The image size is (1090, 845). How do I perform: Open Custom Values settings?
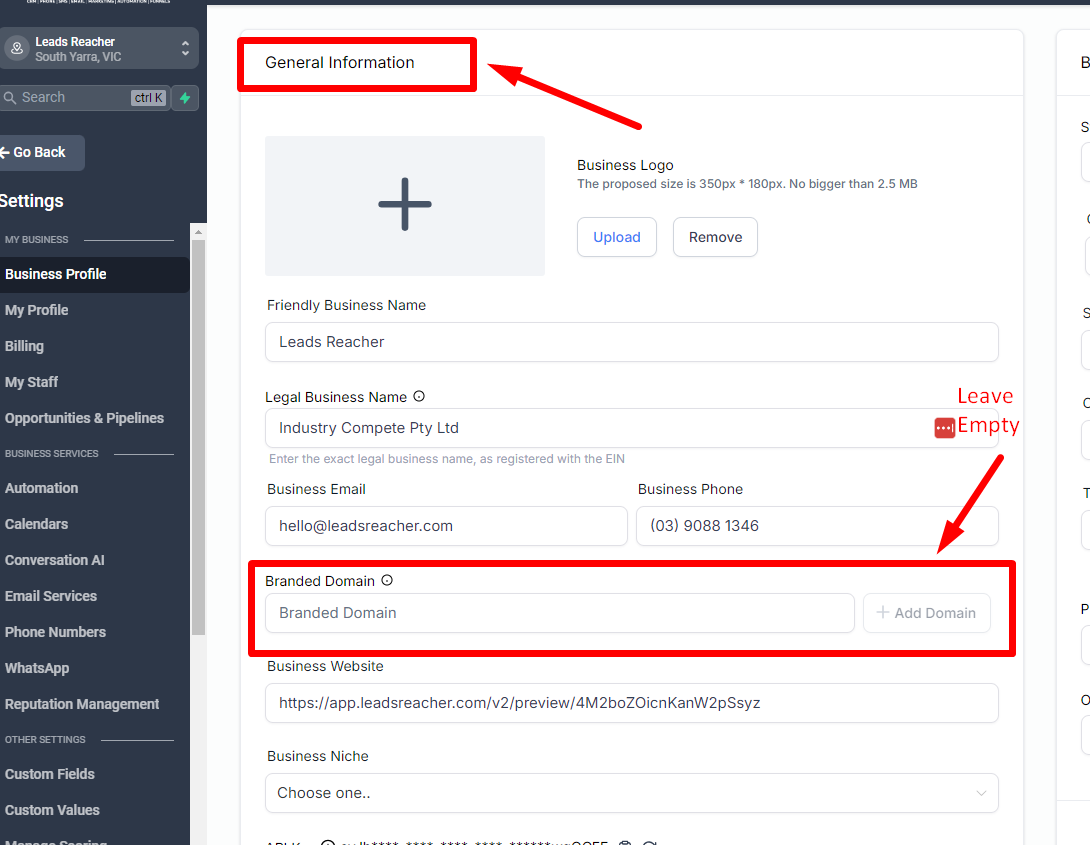click(x=52, y=810)
